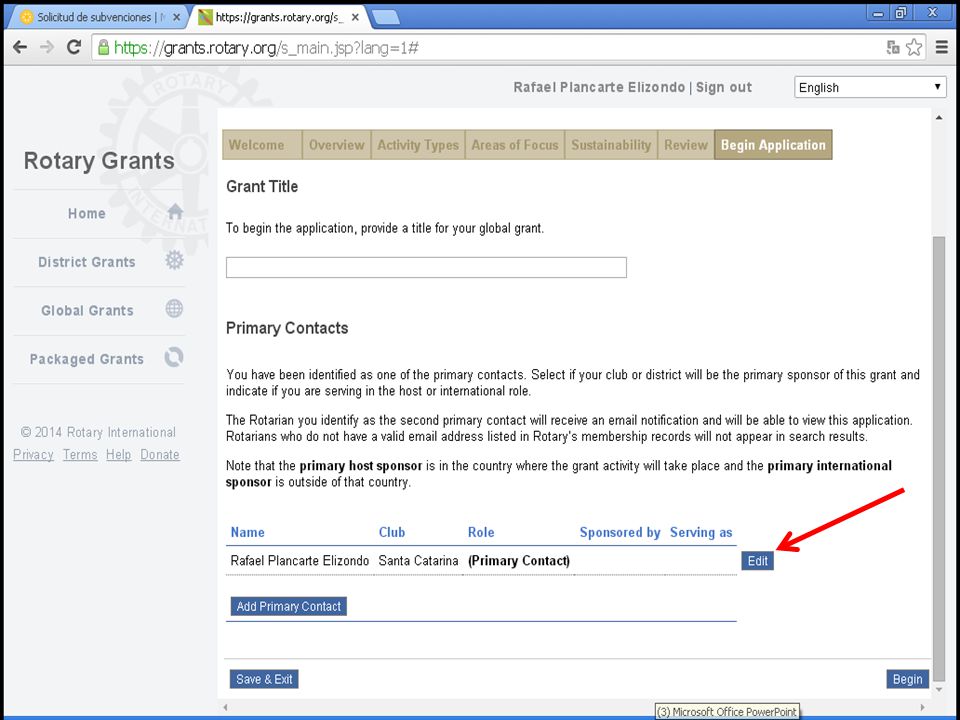Click the Packaged Grants circular icon
The width and height of the screenshot is (960, 720).
pos(174,357)
